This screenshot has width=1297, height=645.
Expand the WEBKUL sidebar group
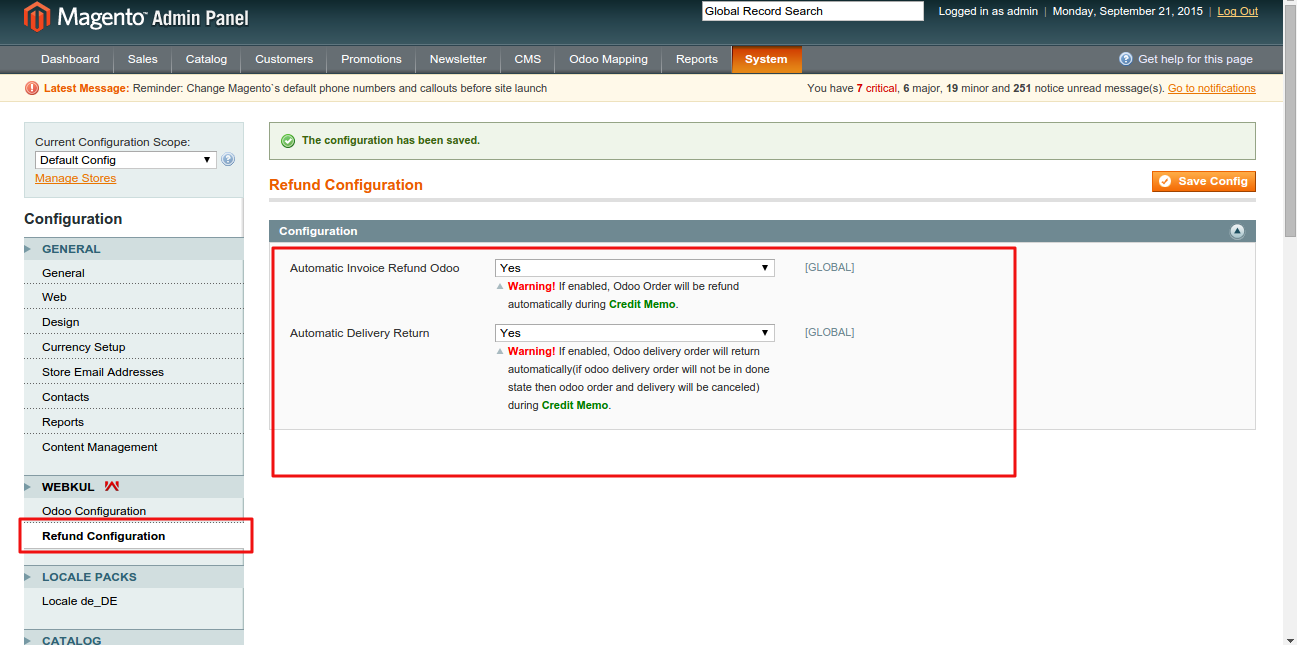click(133, 487)
